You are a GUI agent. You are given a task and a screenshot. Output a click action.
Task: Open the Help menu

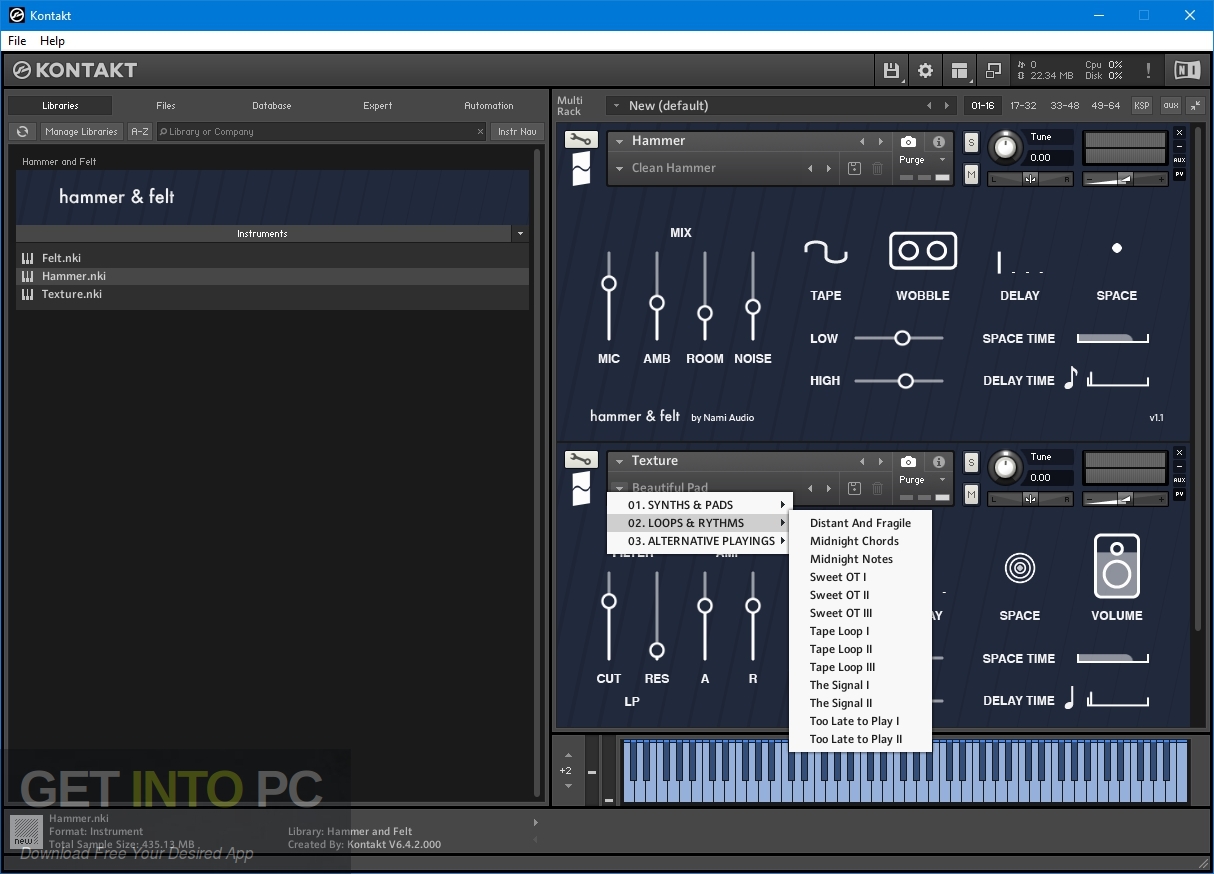[x=52, y=41]
